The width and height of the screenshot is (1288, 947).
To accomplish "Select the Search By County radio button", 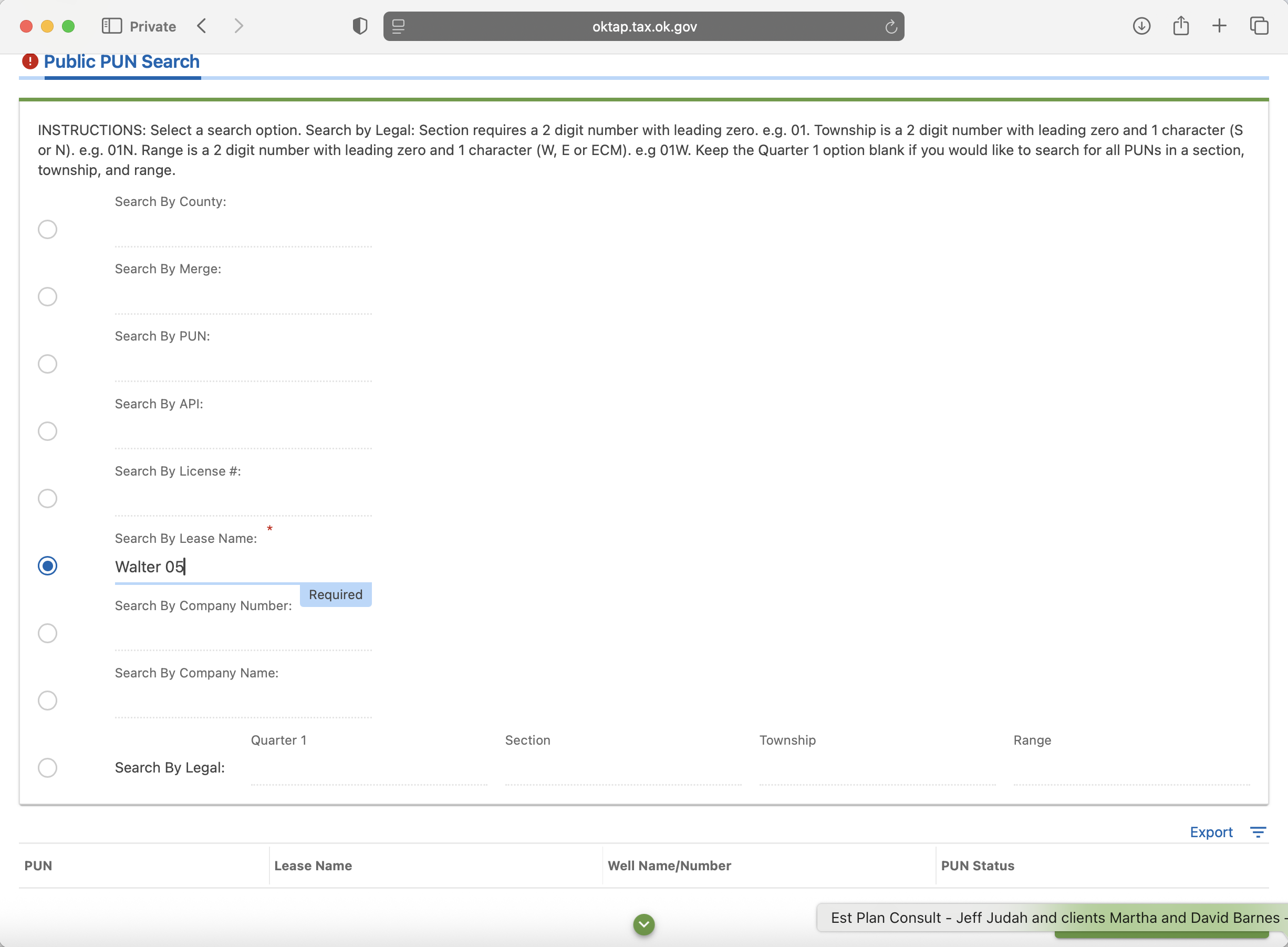I will pyautogui.click(x=48, y=229).
